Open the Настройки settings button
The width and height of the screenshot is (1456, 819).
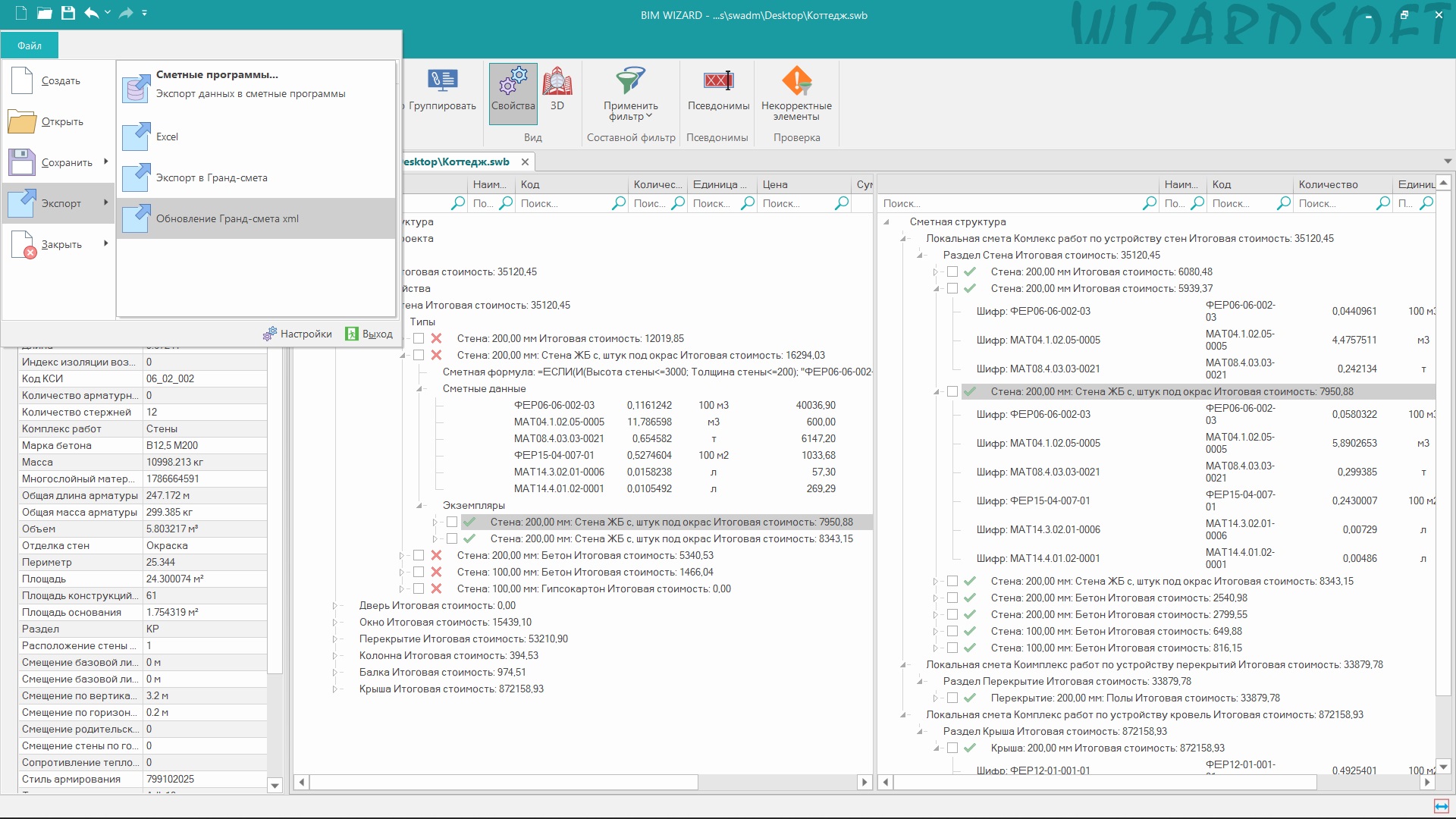pos(297,334)
